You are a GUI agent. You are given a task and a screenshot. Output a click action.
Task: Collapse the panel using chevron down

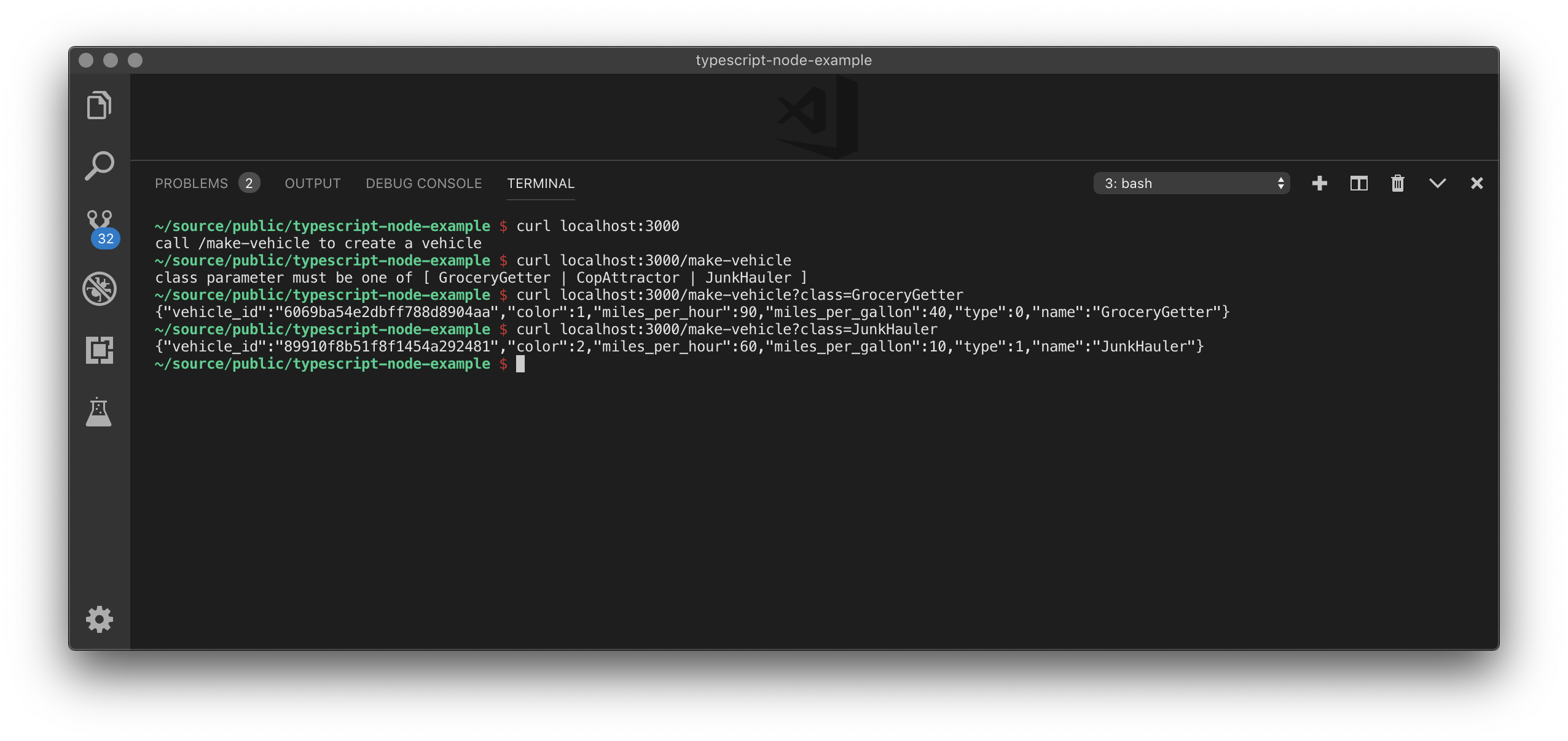(1437, 183)
